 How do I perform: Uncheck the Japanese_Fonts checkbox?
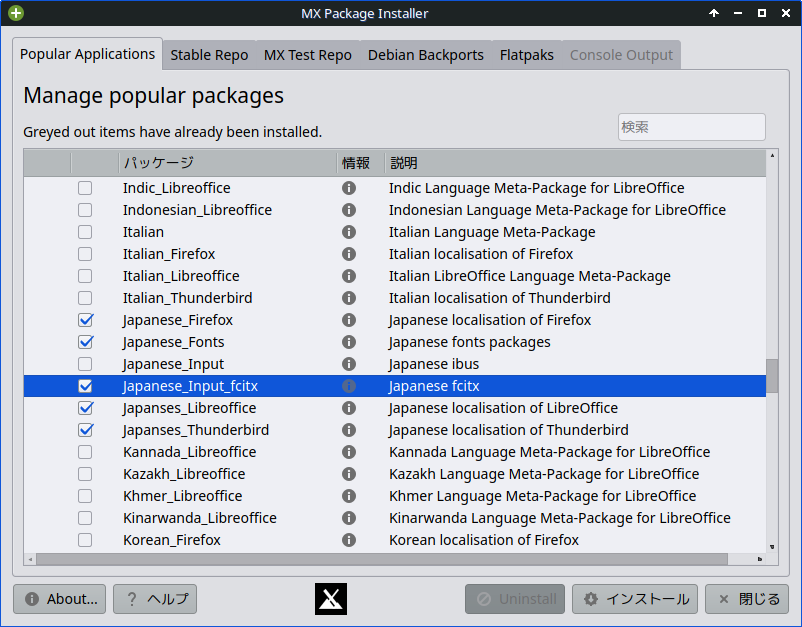tap(85, 342)
